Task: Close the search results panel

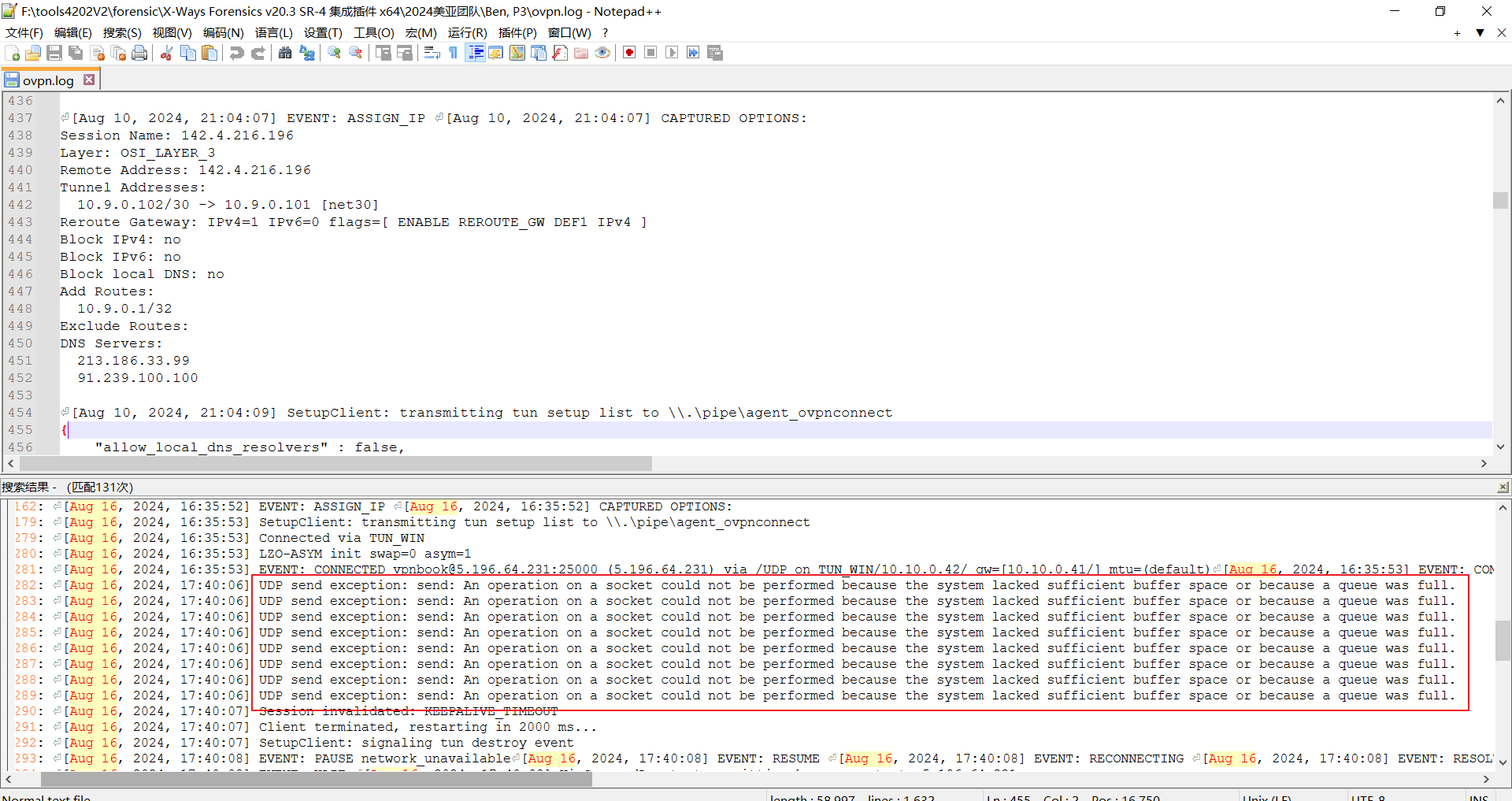Action: tap(1503, 488)
